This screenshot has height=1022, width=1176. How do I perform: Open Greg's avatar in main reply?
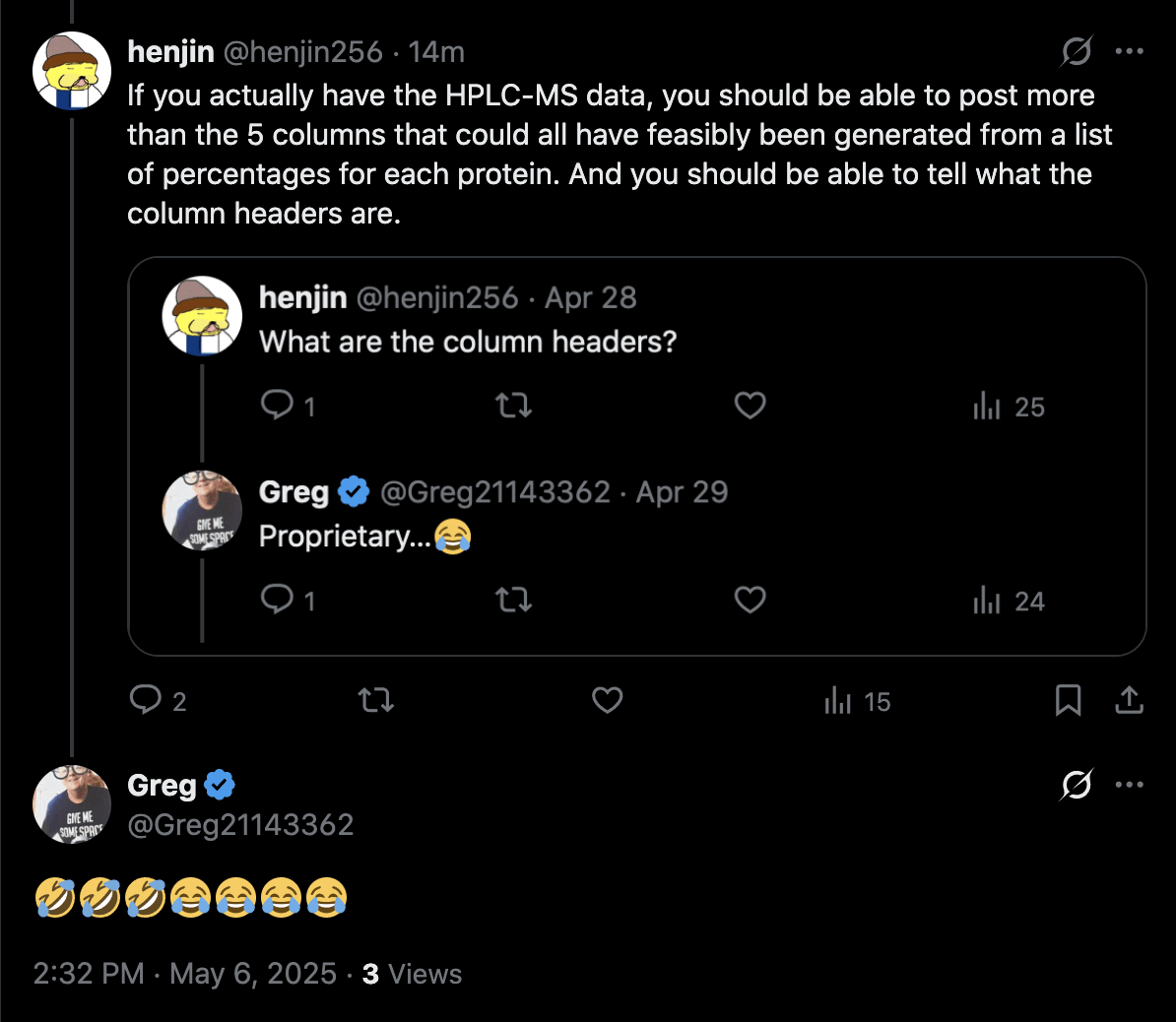[71, 804]
